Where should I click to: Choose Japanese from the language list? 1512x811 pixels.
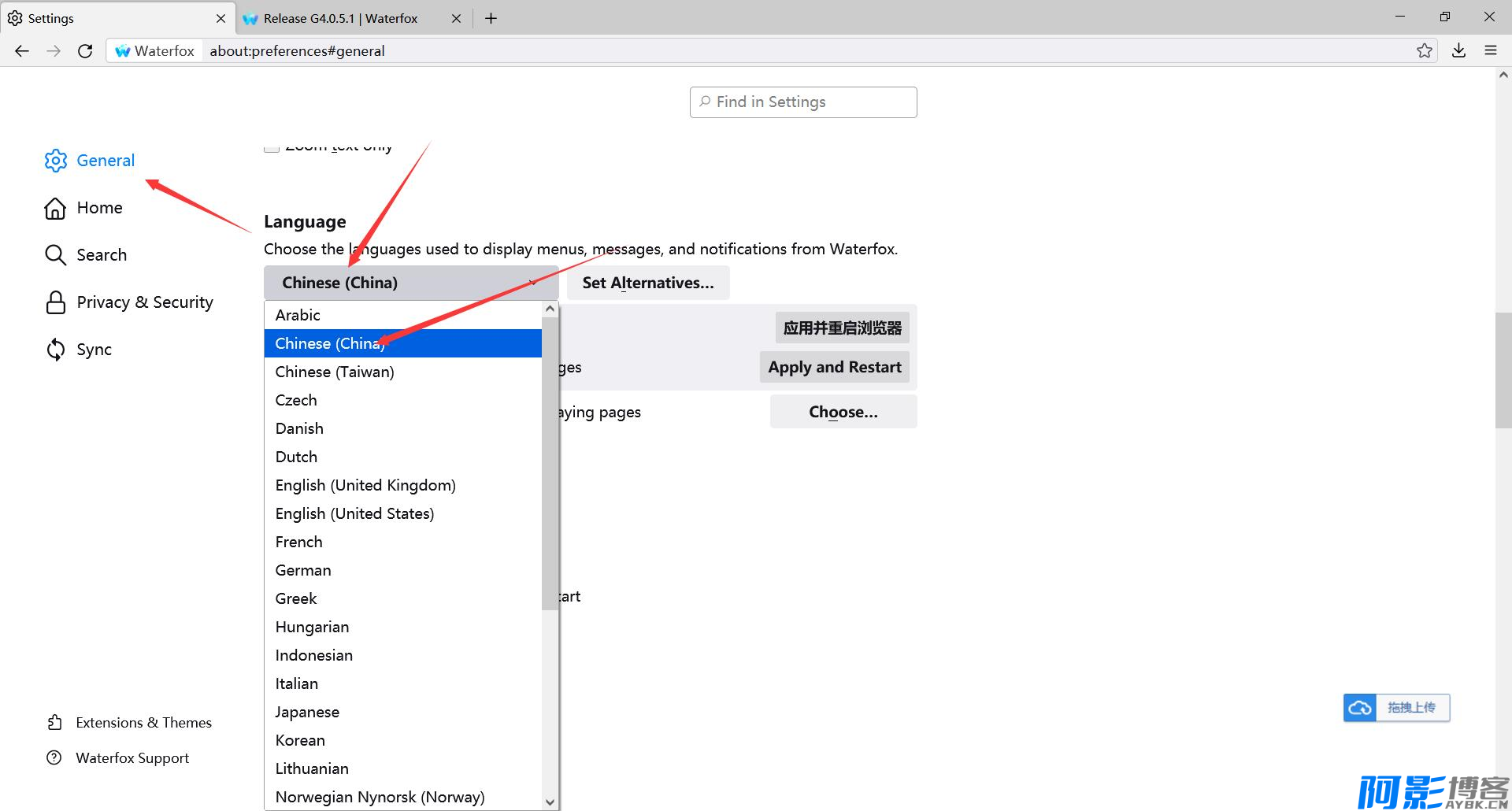click(x=403, y=712)
